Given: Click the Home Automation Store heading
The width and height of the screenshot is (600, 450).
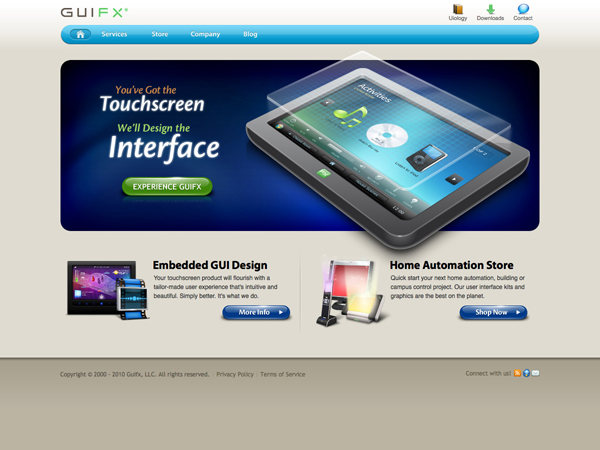Looking at the screenshot, I should (x=452, y=265).
